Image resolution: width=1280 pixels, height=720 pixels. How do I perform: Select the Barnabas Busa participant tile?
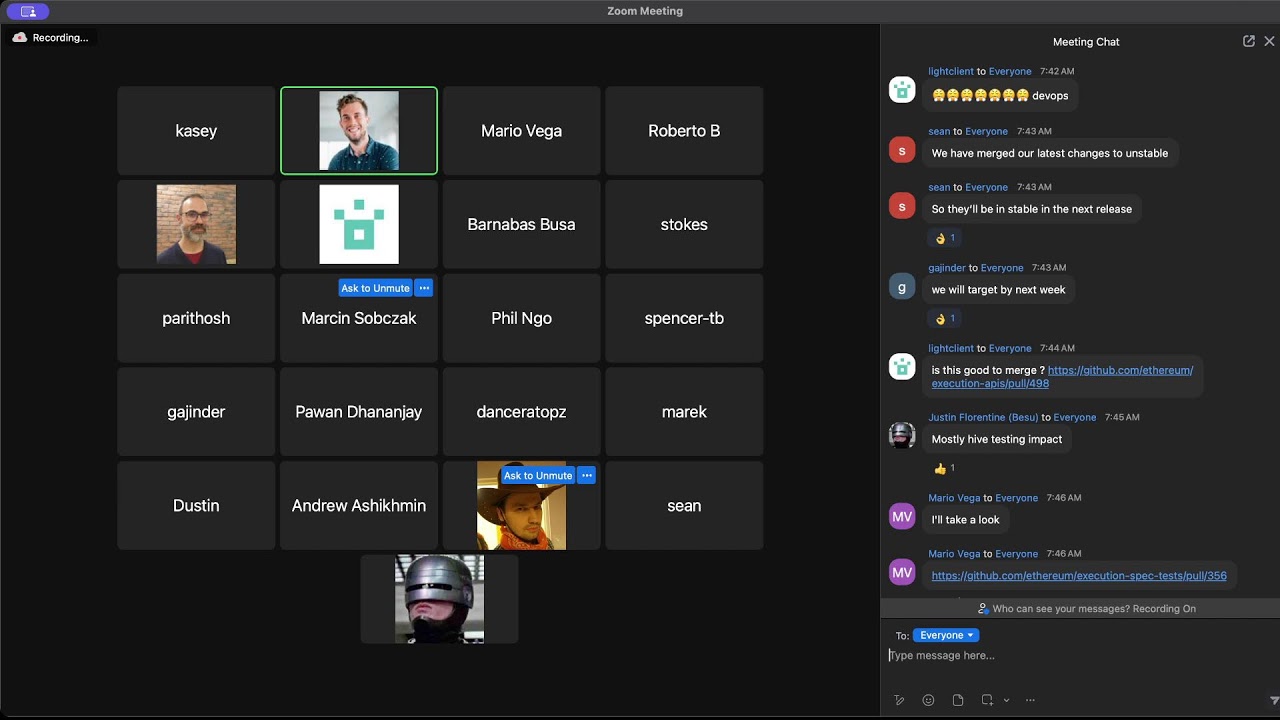522,224
